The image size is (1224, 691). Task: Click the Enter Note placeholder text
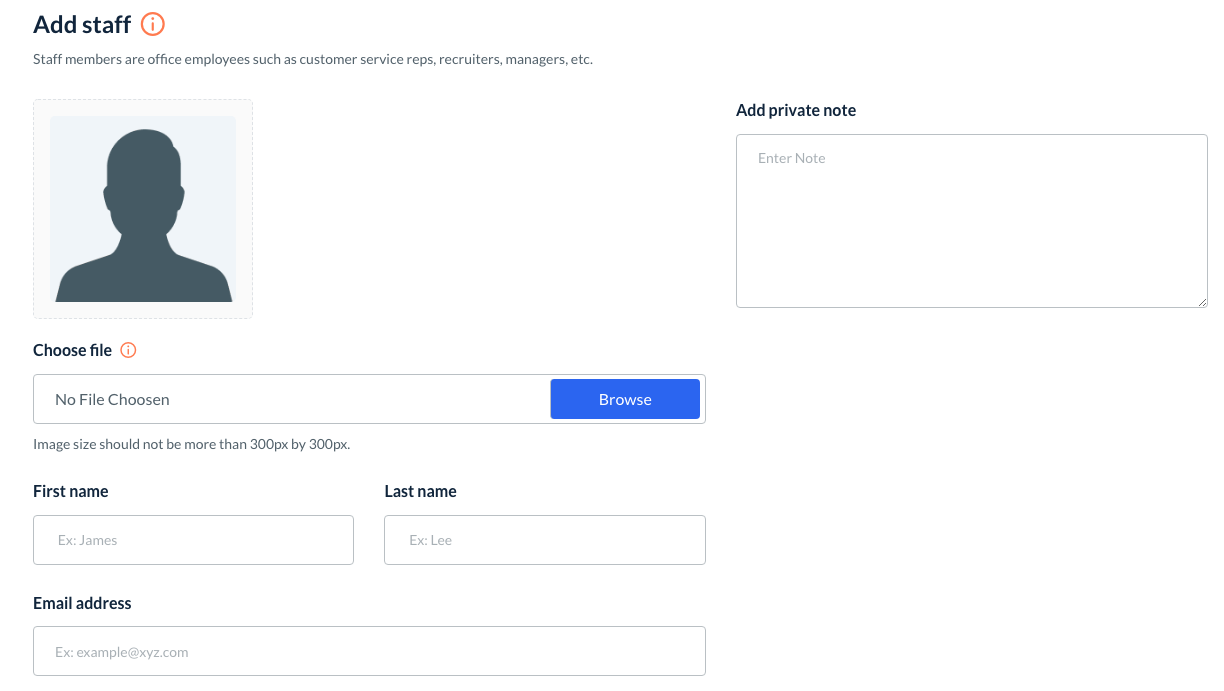coord(792,158)
